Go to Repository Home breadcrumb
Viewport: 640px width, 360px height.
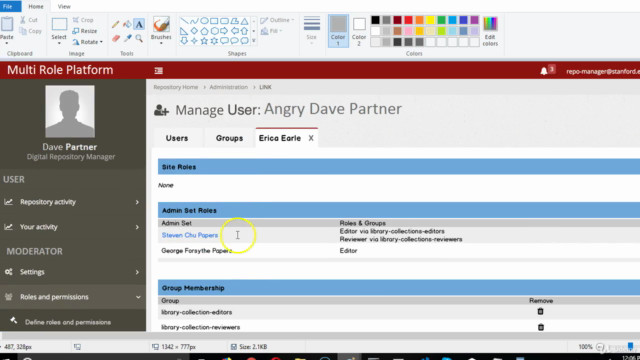[176, 87]
